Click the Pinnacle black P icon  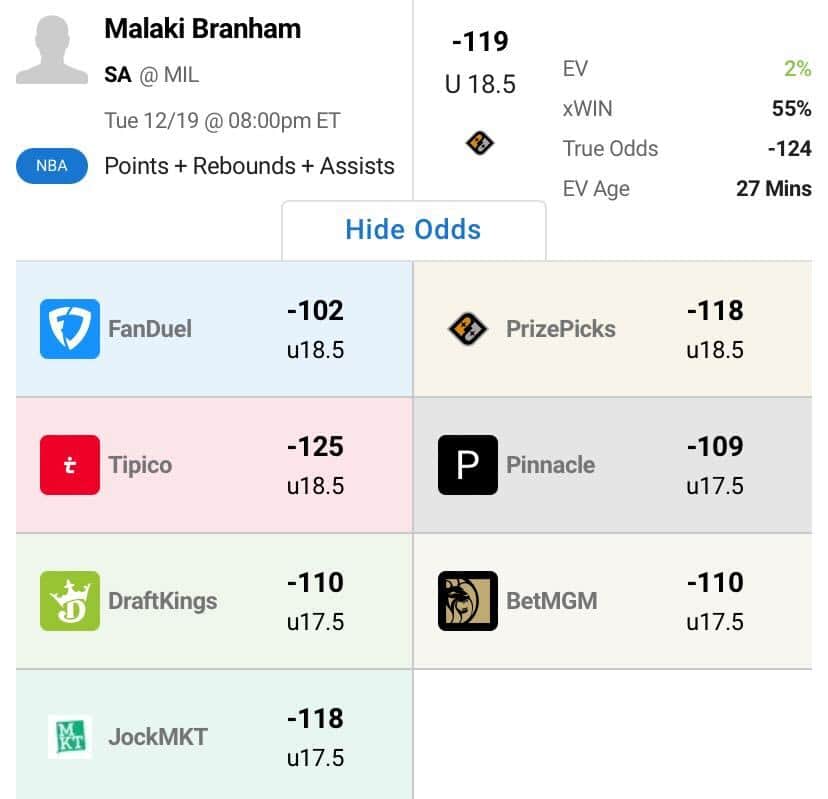tap(468, 465)
